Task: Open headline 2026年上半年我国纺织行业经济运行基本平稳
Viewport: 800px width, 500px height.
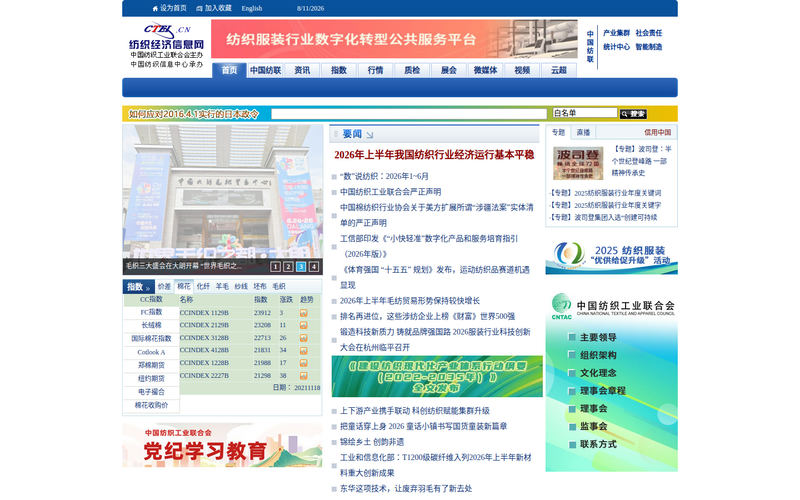Action: tap(434, 155)
